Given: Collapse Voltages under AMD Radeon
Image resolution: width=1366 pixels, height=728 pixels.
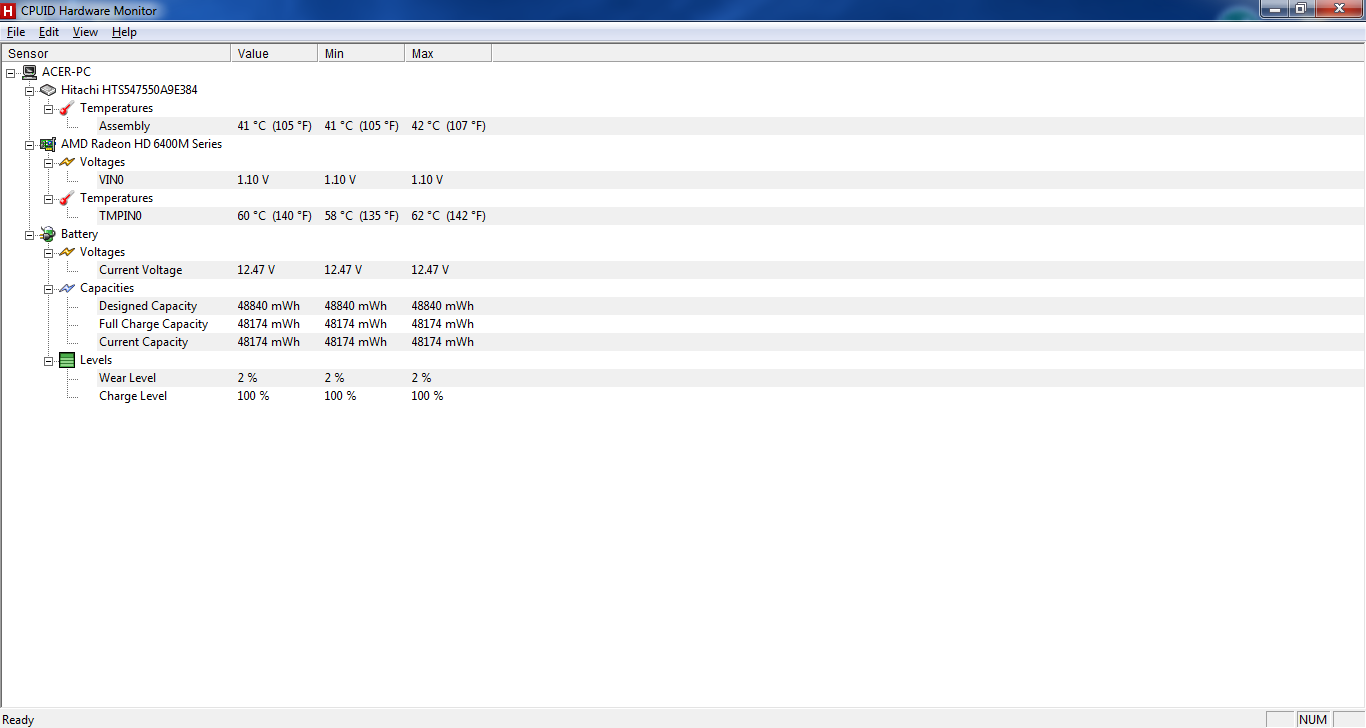Looking at the screenshot, I should (48, 162).
